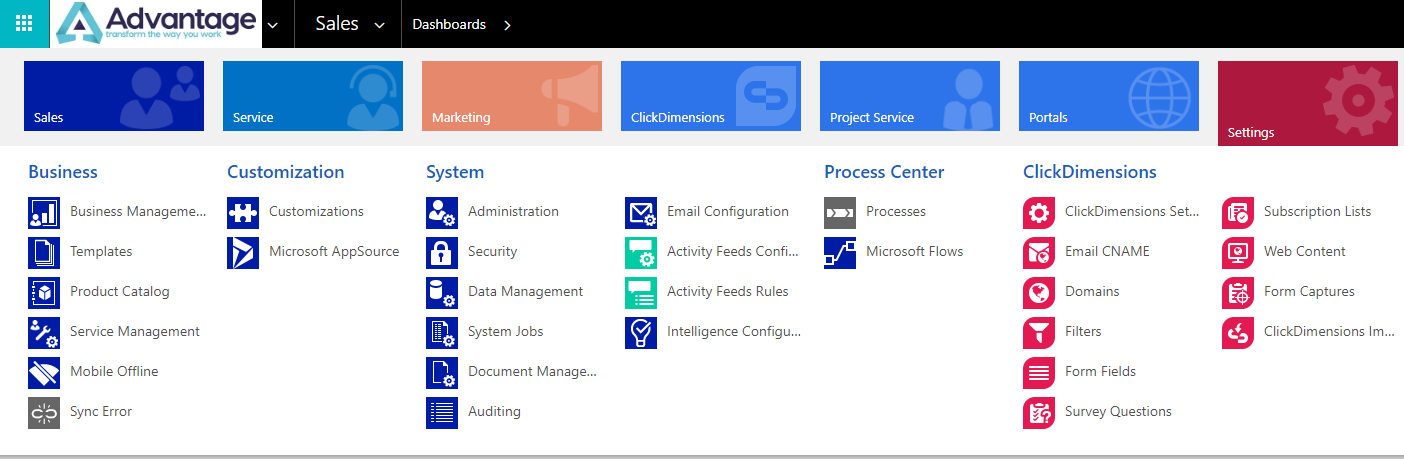Click the Microsoft Flows icon
This screenshot has width=1404, height=459.
click(840, 253)
